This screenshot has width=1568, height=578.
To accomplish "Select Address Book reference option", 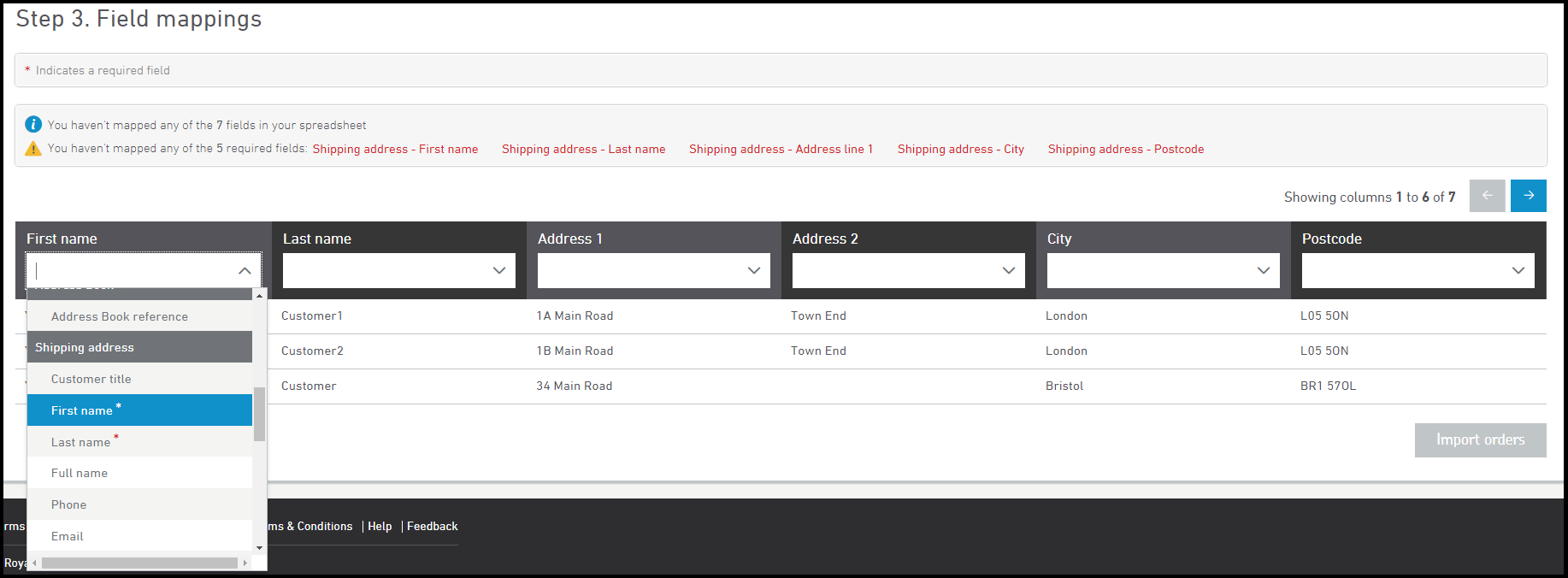I will 140,316.
